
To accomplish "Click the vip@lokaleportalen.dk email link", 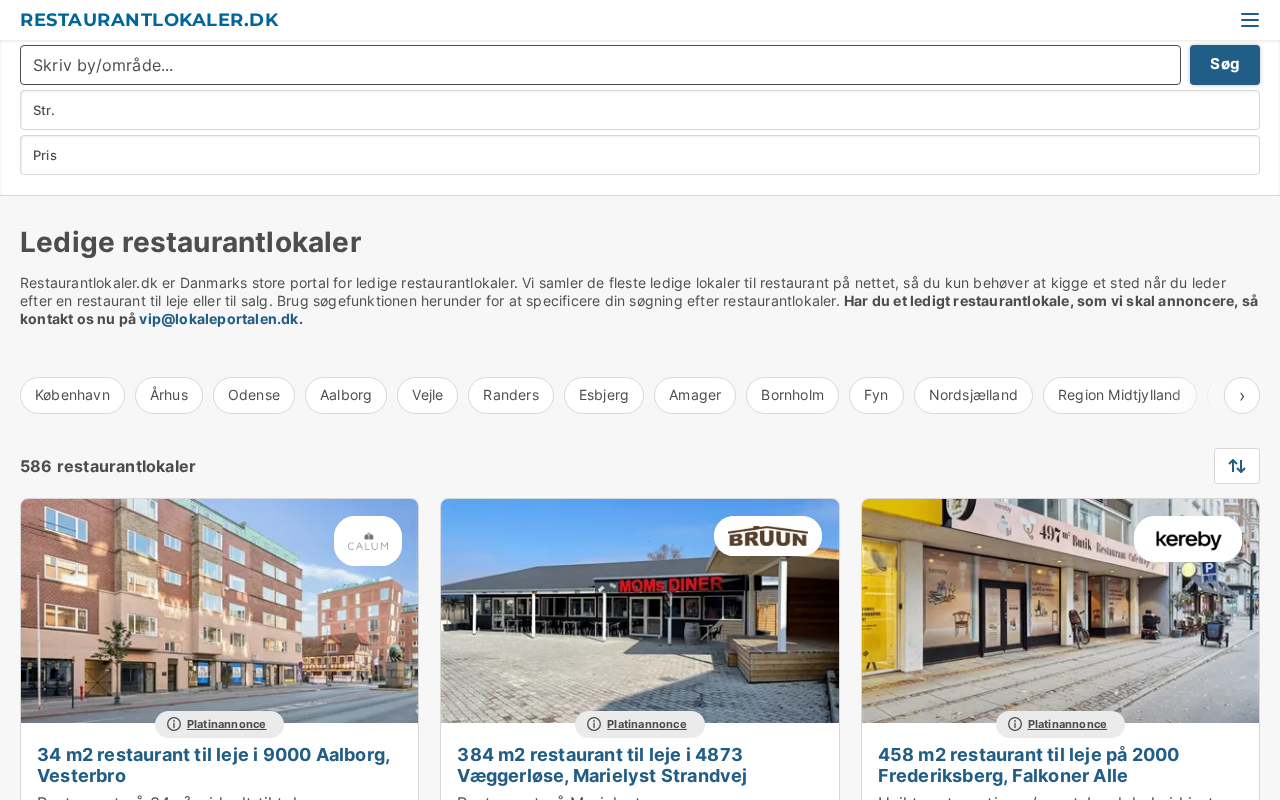I will click(219, 319).
